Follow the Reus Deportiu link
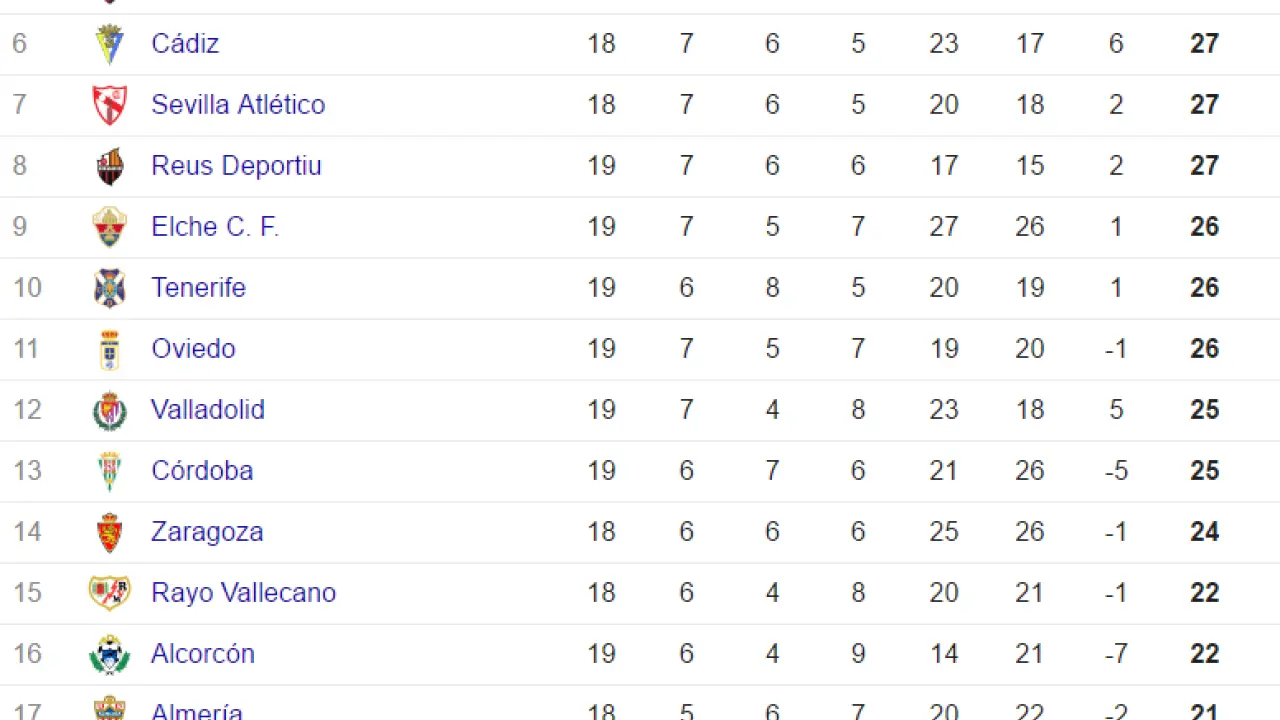This screenshot has width=1280, height=720. (236, 166)
